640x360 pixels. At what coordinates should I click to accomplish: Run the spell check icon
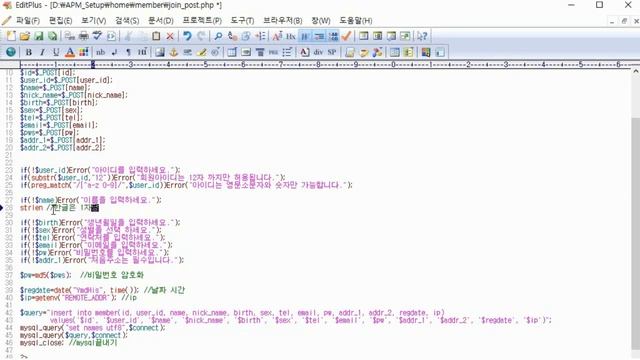pyautogui.click(x=97, y=36)
